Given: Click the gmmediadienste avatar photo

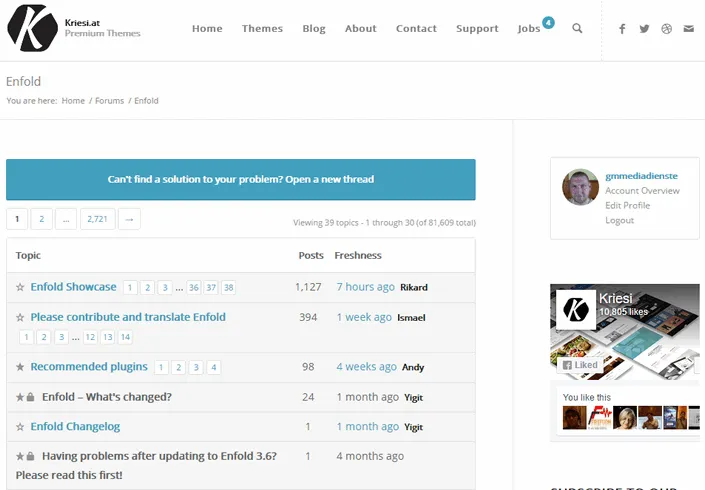Looking at the screenshot, I should pyautogui.click(x=580, y=187).
